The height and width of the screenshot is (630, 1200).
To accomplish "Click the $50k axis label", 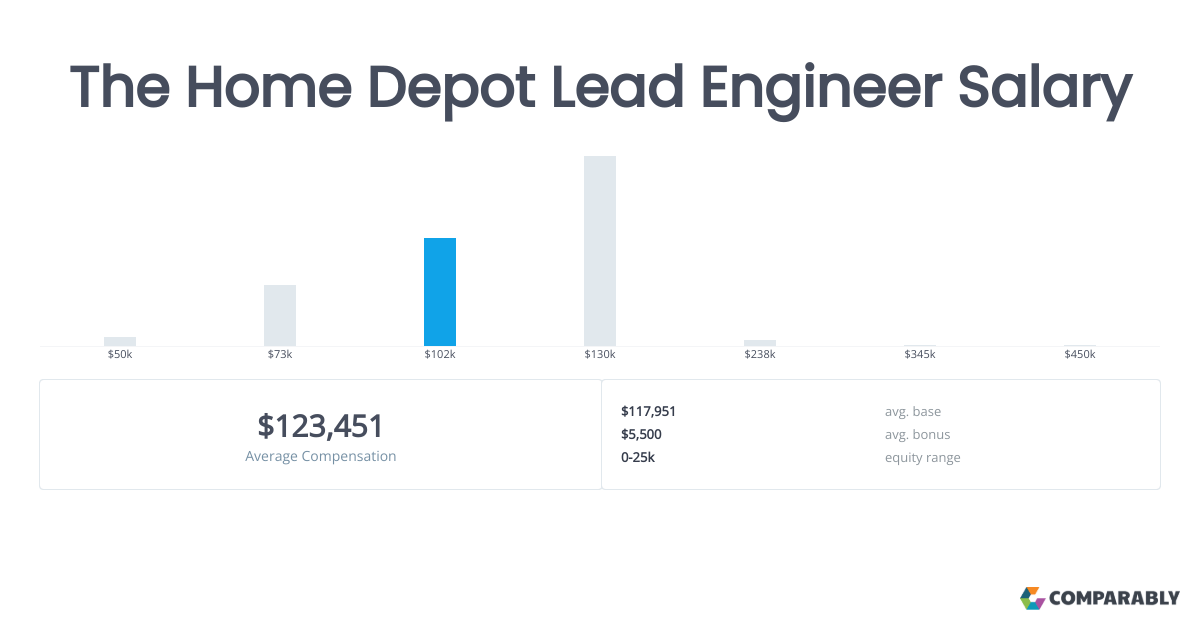I will (x=120, y=355).
